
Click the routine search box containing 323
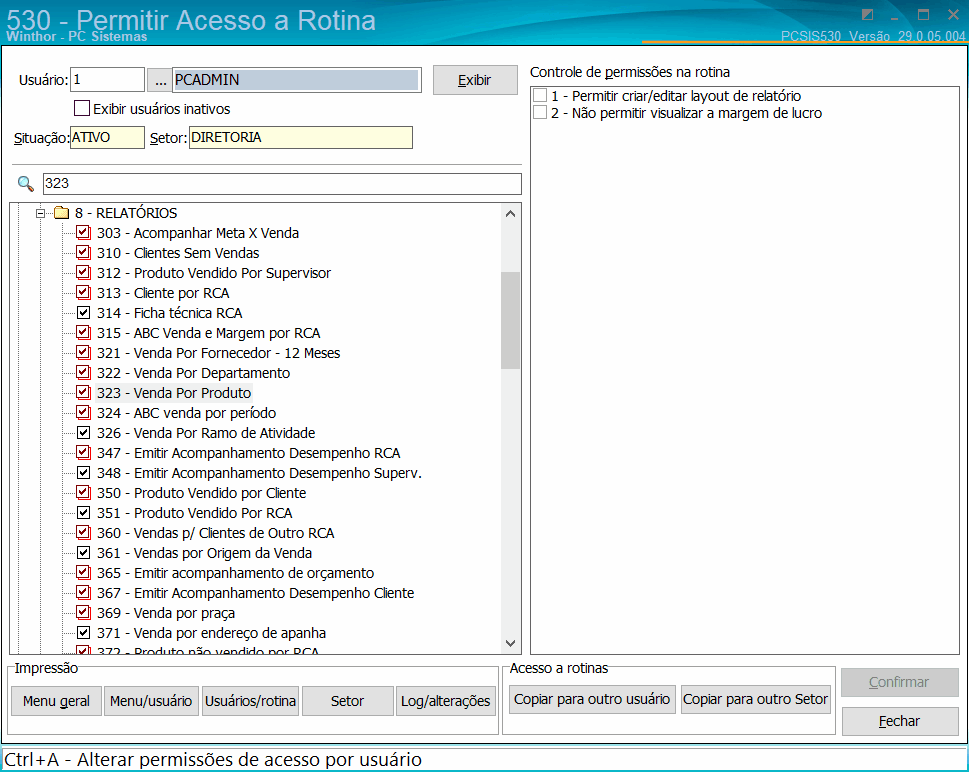(282, 184)
